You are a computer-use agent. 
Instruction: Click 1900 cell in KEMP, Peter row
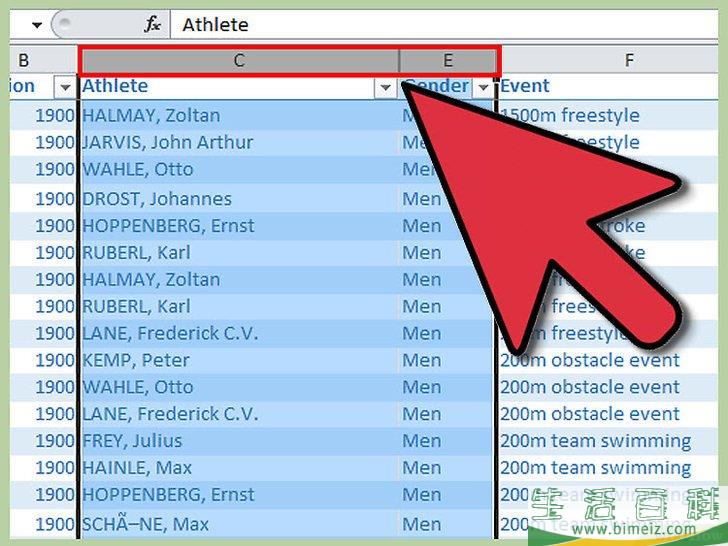click(43, 360)
